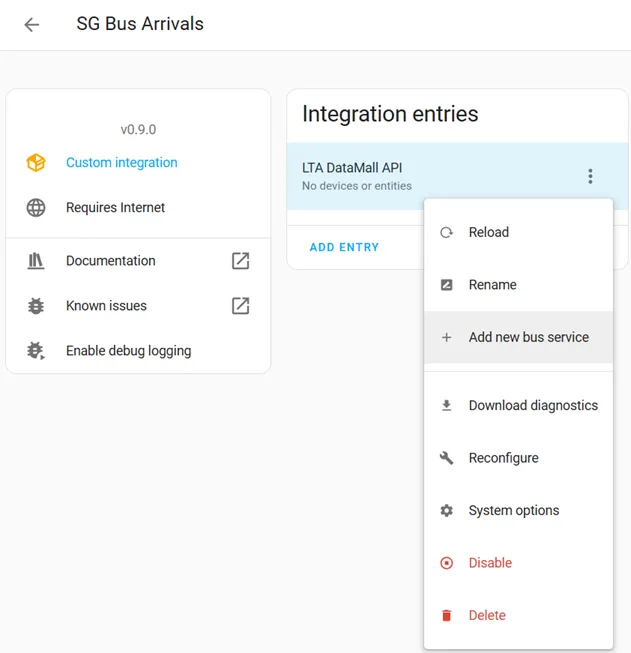Click the red stop-circle icon beside Disable
631x653 pixels.
(x=446, y=563)
